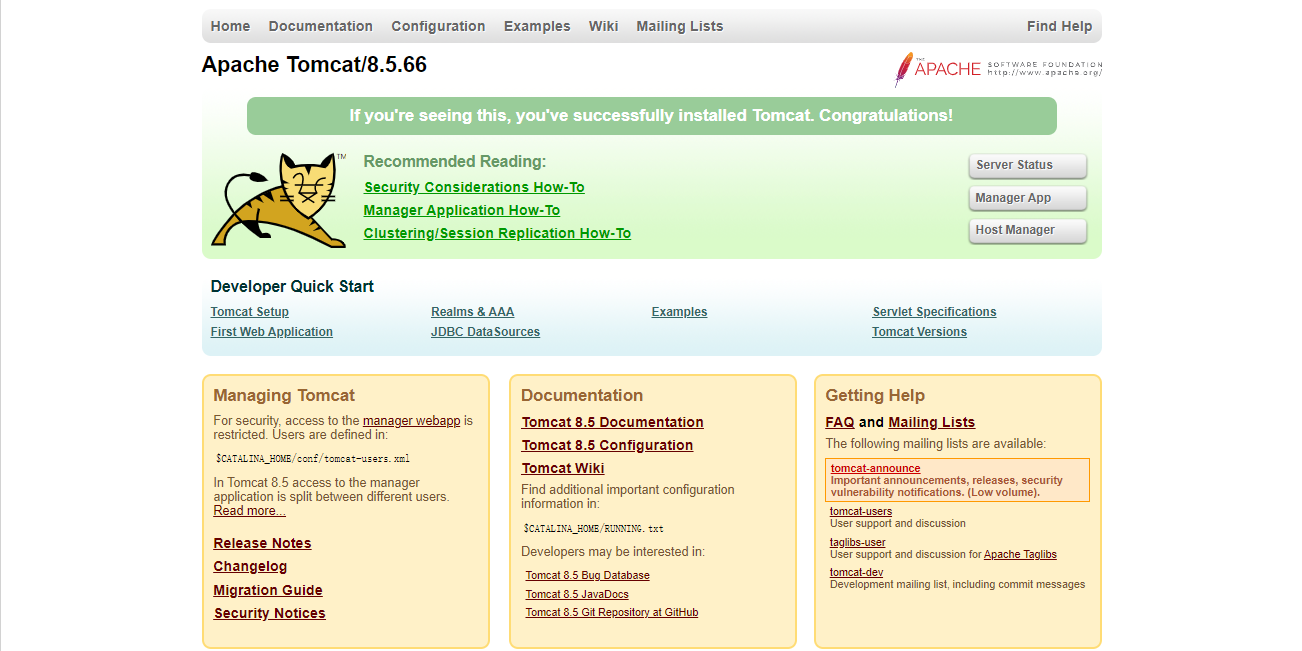1302x651 pixels.
Task: Open Clustering/Session Replication How-To
Action: 497,233
